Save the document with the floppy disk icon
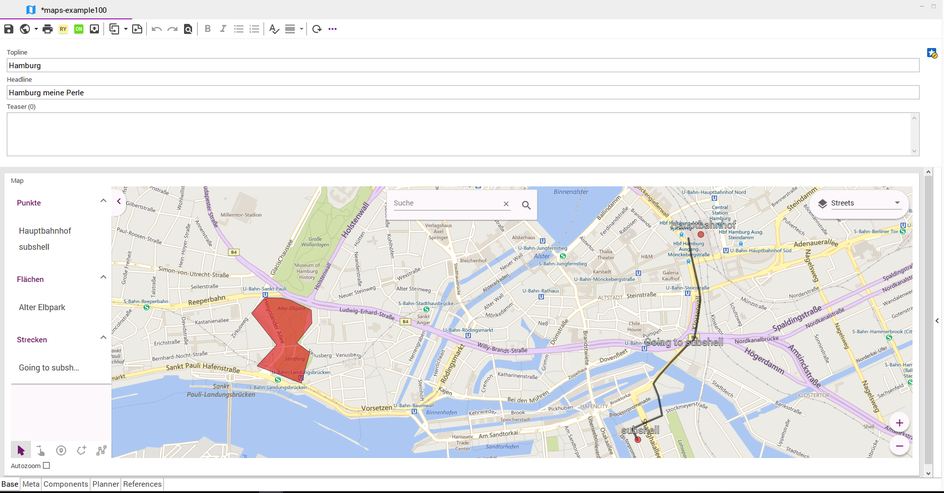The width and height of the screenshot is (944, 493). (x=8, y=29)
